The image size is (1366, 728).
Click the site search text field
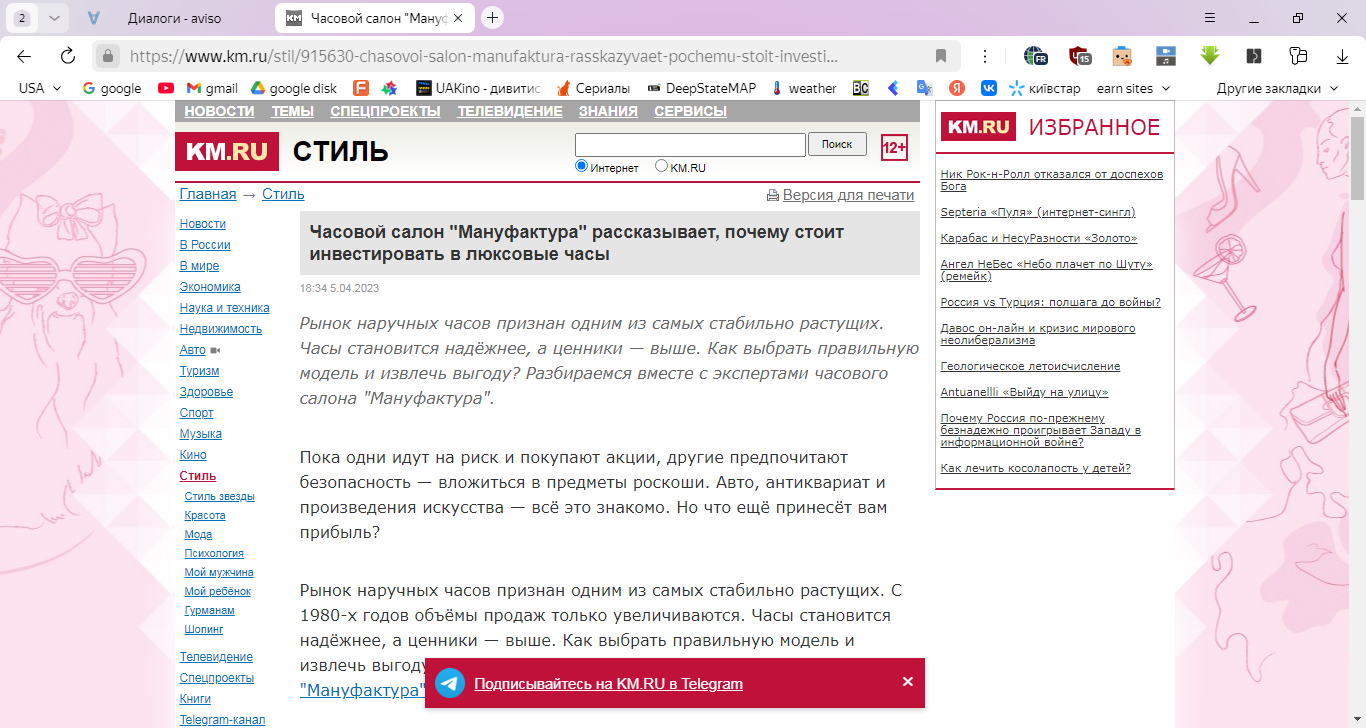click(x=690, y=145)
